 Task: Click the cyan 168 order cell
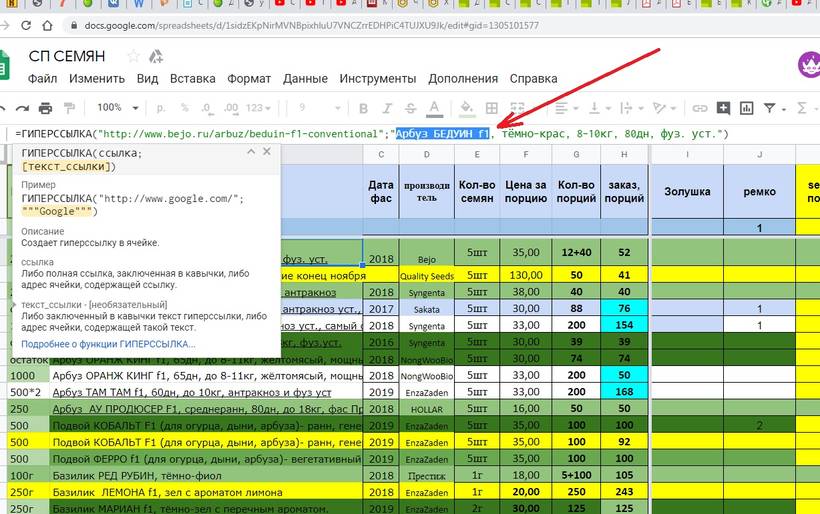click(624, 392)
